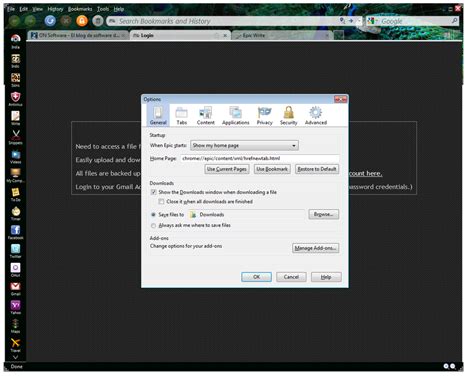Expand more sidebar items with down chevron
474x378 pixels.
(15, 357)
